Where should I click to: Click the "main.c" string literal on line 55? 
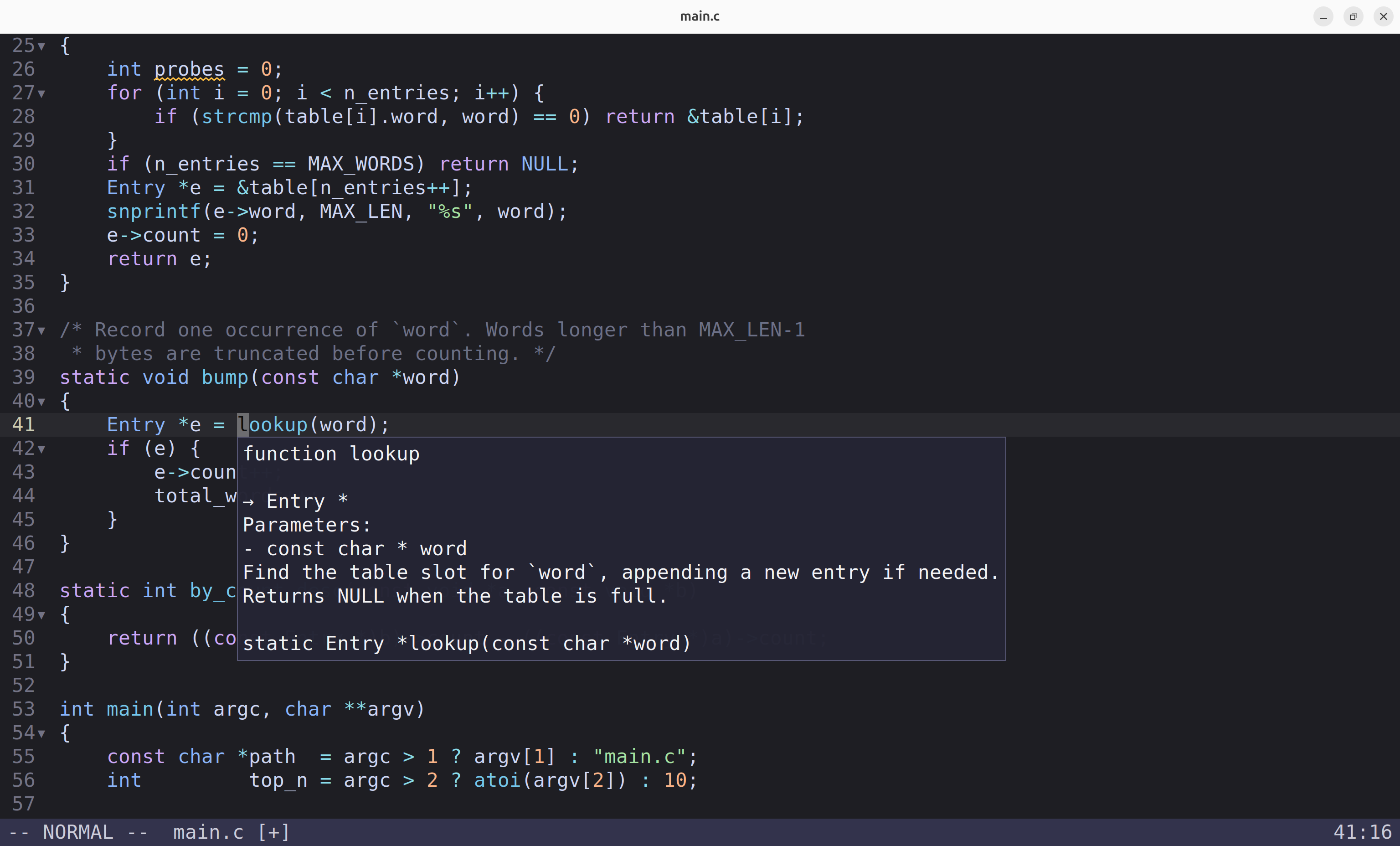click(x=640, y=756)
